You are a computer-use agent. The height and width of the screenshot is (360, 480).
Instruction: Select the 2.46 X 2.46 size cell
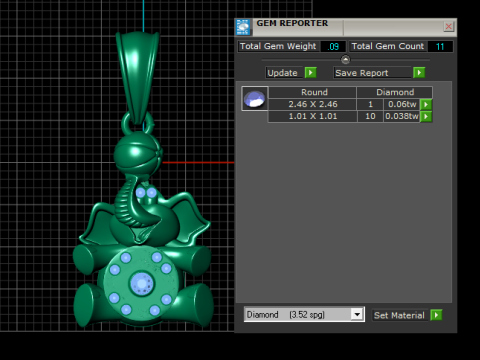point(313,104)
